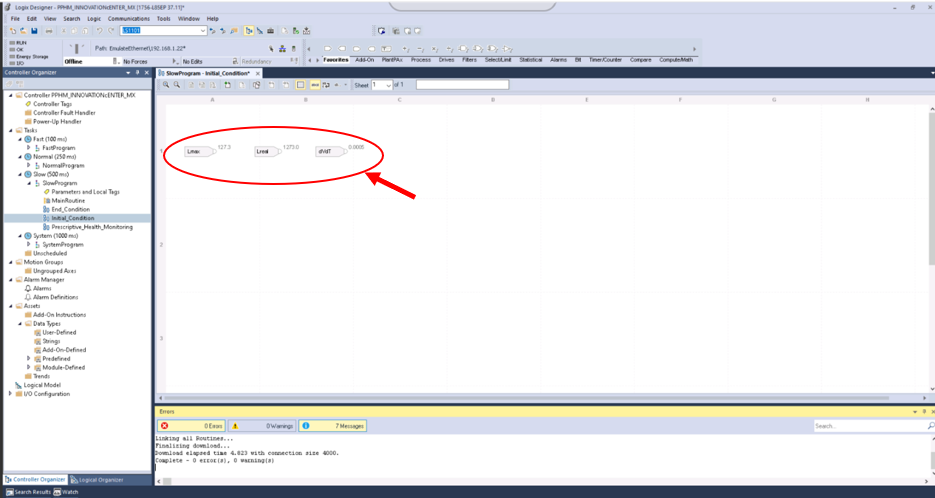Click the Text Box element icon in Favorites

[386, 49]
